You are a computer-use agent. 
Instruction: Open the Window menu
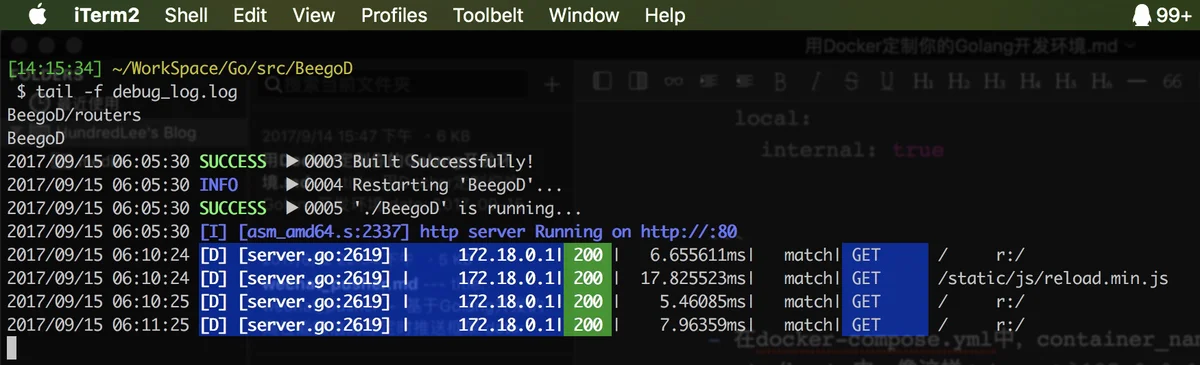pos(584,15)
